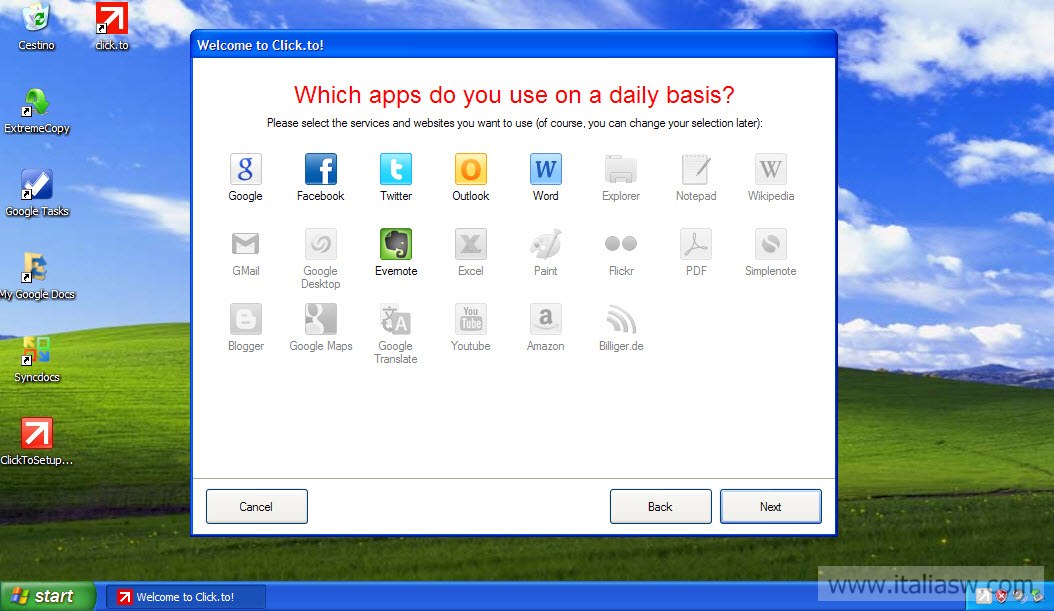
Task: Enable the Blogger app icon
Action: (245, 319)
